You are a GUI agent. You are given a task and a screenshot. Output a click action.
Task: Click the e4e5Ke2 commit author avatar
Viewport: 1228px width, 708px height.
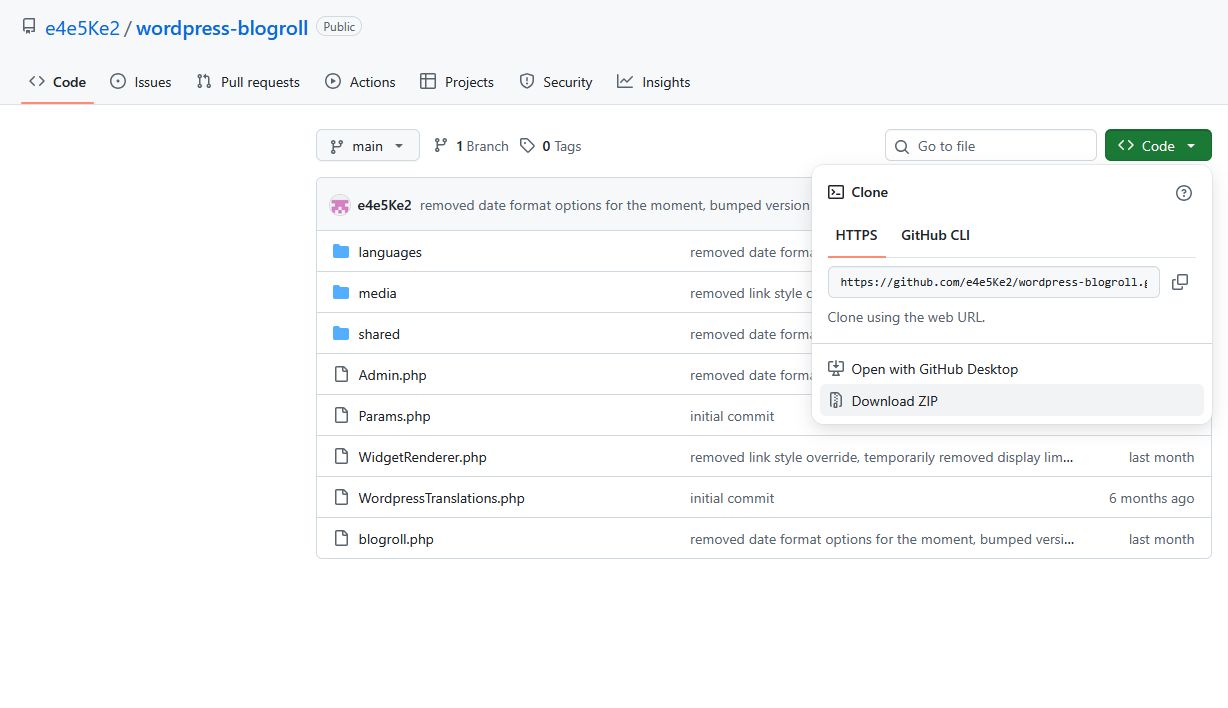coord(340,205)
